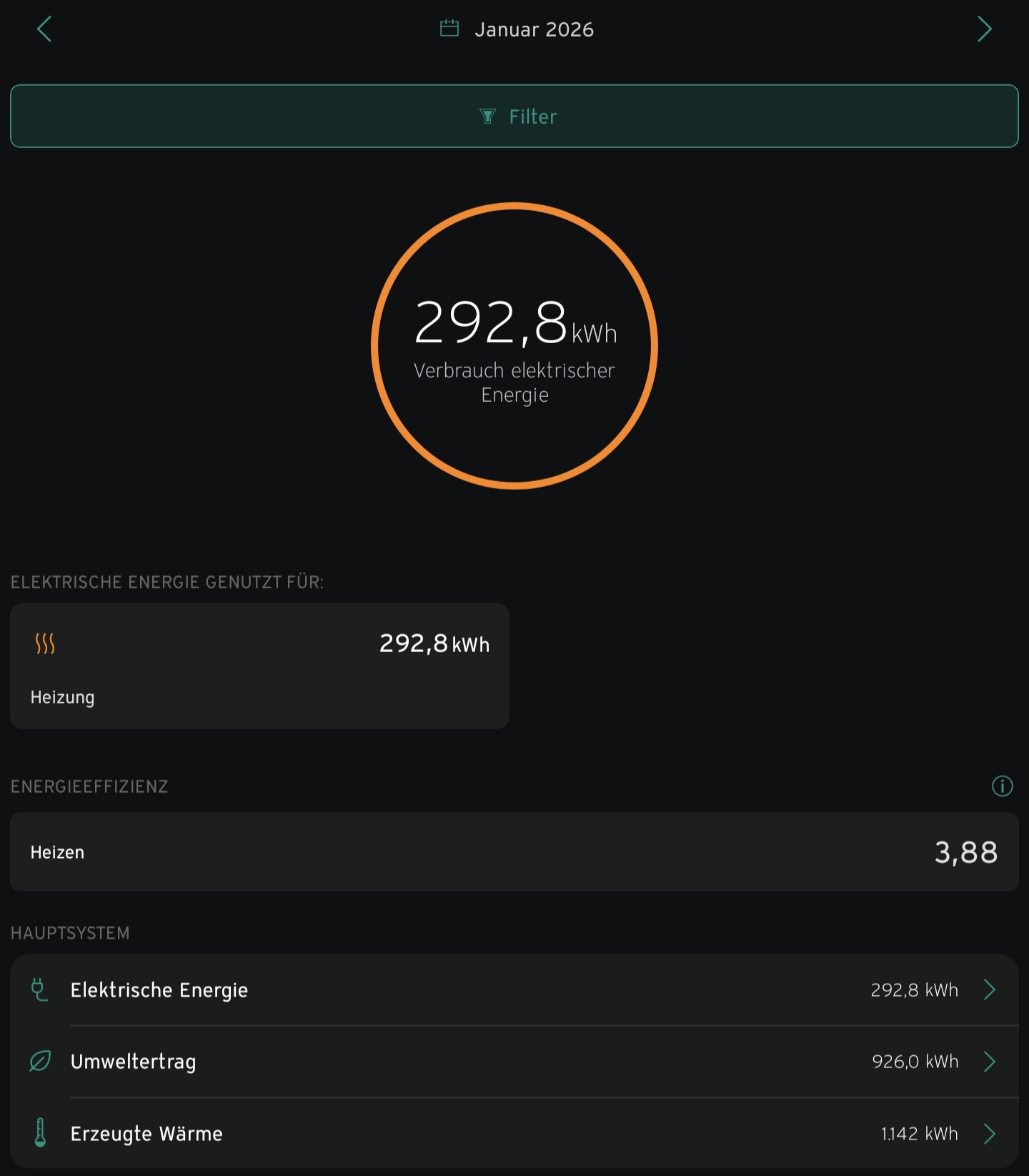Go to previous month with left arrow
The height and width of the screenshot is (1176, 1029).
pos(44,29)
